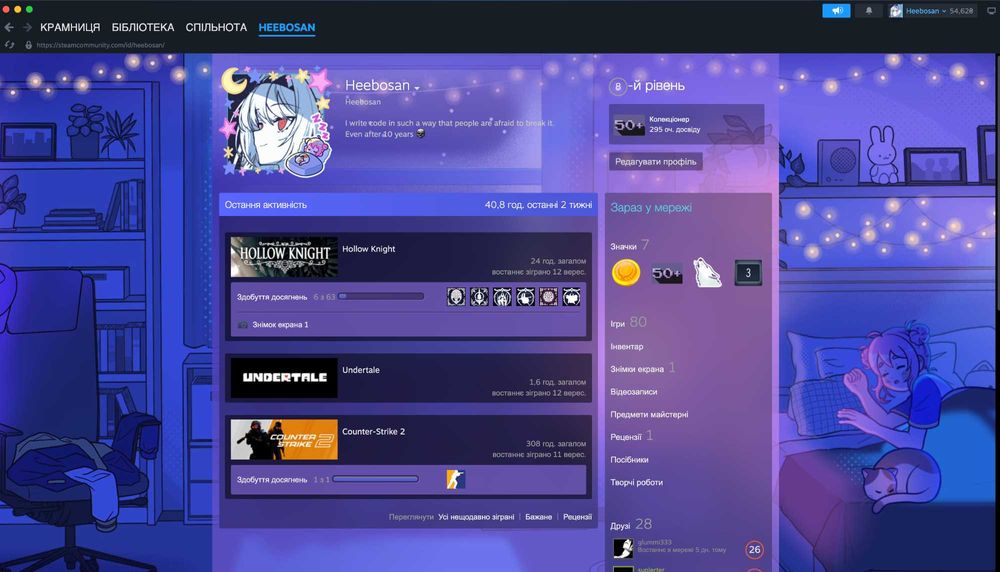Open the Посібники link
The width and height of the screenshot is (1000, 572).
629,459
